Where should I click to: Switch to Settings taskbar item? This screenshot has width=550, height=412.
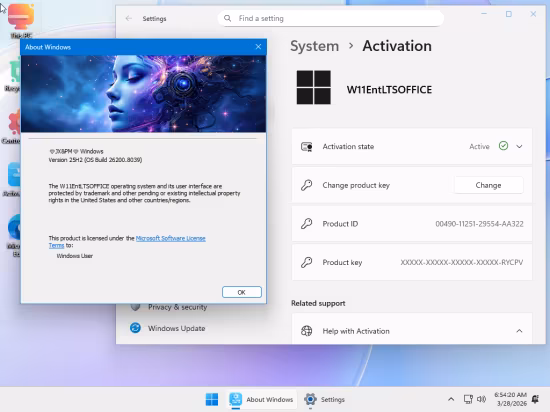click(x=324, y=399)
